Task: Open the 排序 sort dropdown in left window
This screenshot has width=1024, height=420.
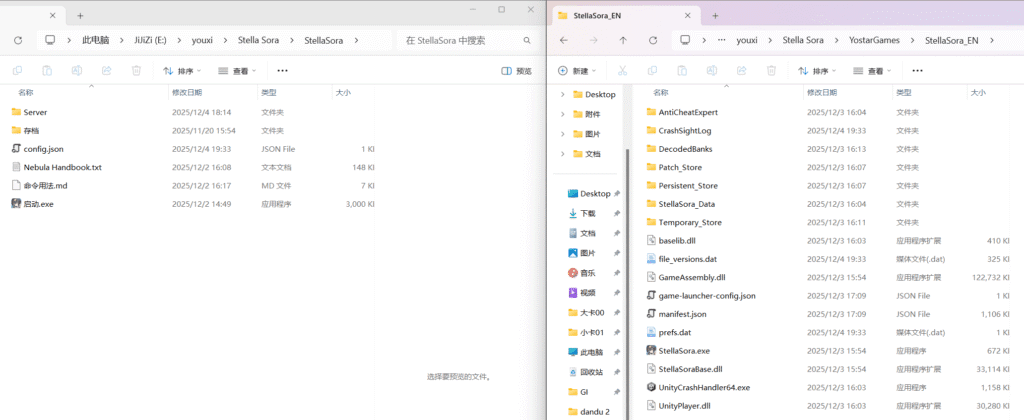Action: (x=181, y=71)
